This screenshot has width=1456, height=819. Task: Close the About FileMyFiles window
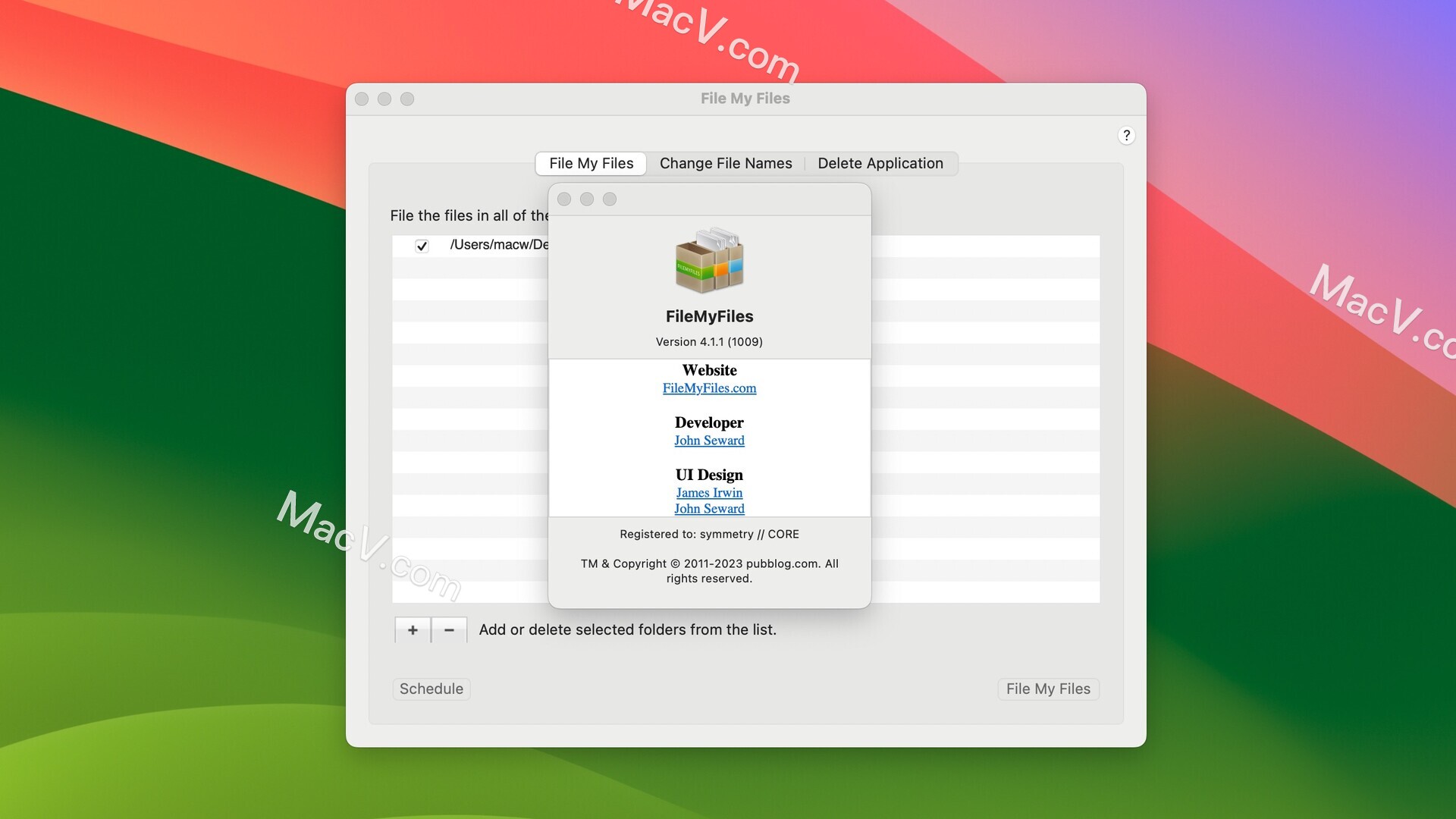pos(564,199)
